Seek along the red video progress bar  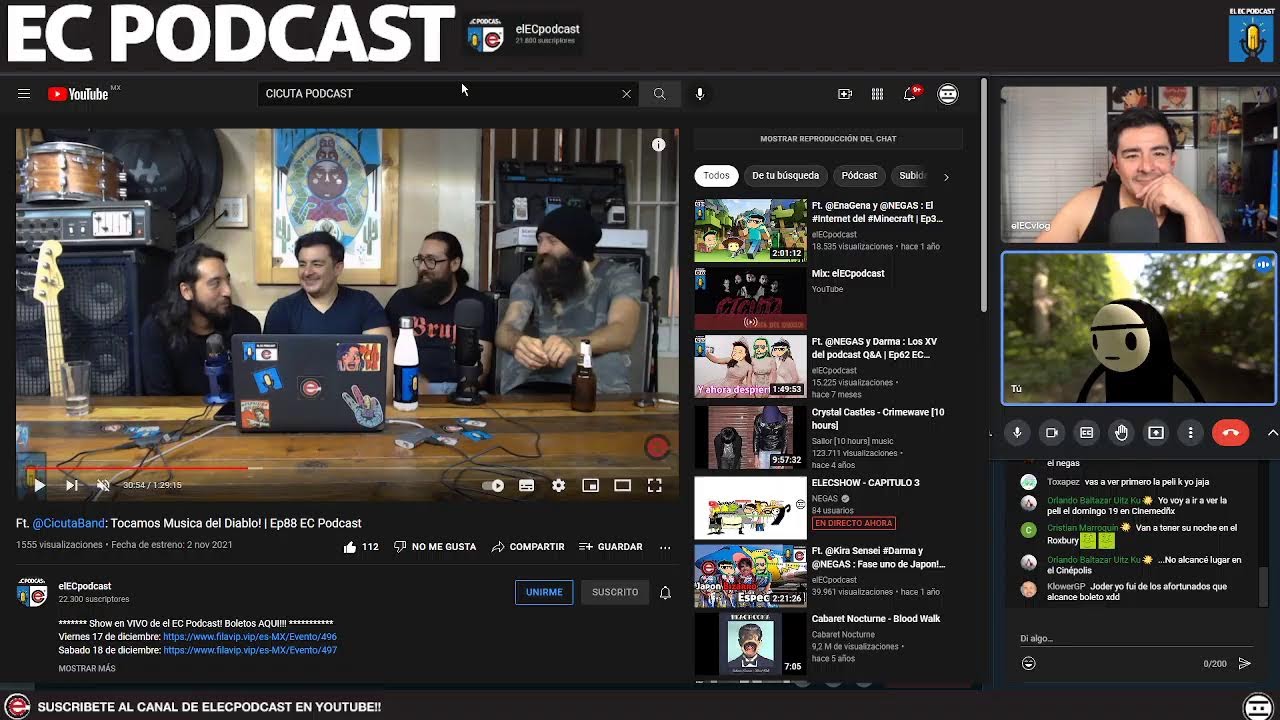[347, 468]
